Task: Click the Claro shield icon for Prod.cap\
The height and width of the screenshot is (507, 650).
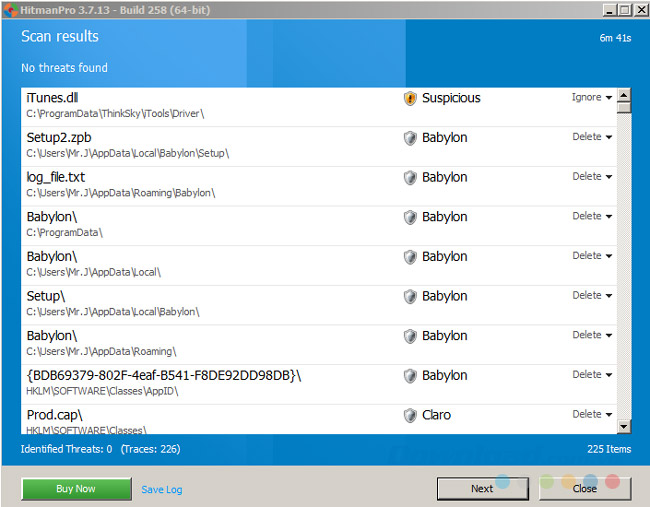Action: pos(410,415)
